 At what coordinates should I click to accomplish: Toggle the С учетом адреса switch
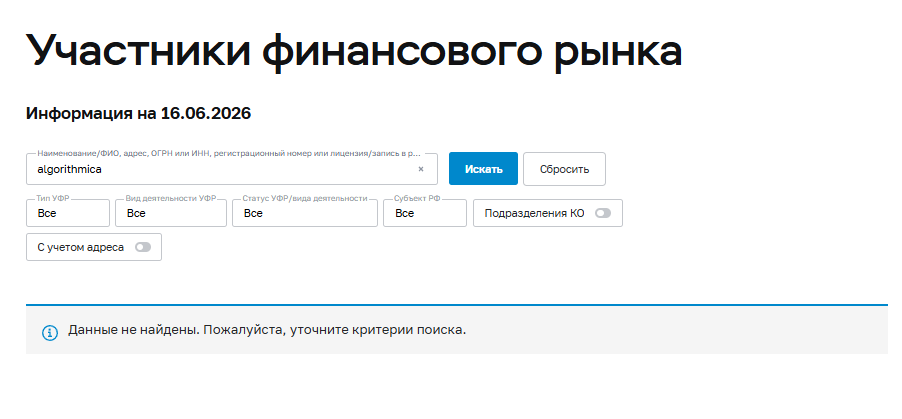coord(143,247)
